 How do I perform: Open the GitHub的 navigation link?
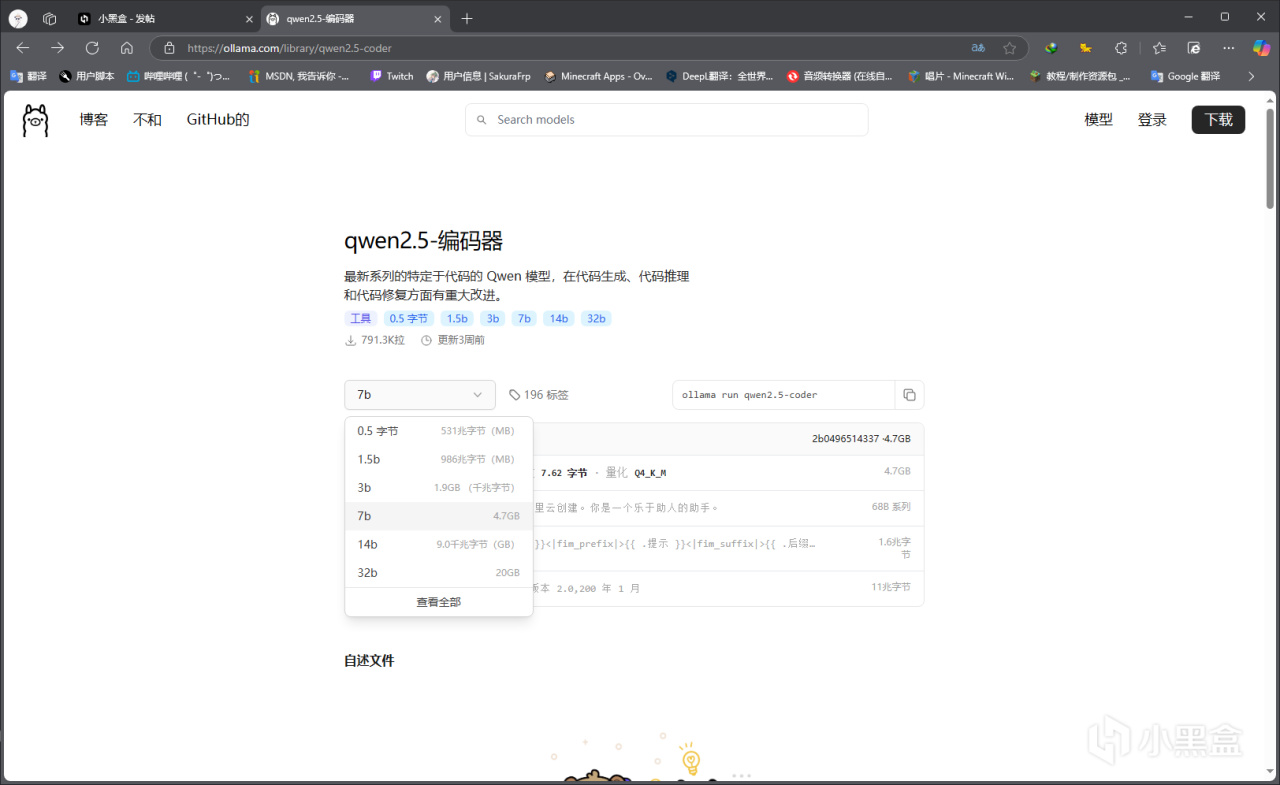pos(218,120)
